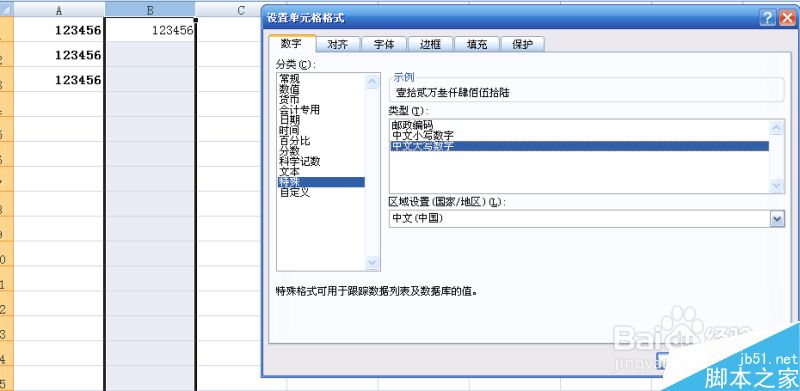Click cell B1 containing 123456
This screenshot has height=391, width=800.
[x=150, y=30]
